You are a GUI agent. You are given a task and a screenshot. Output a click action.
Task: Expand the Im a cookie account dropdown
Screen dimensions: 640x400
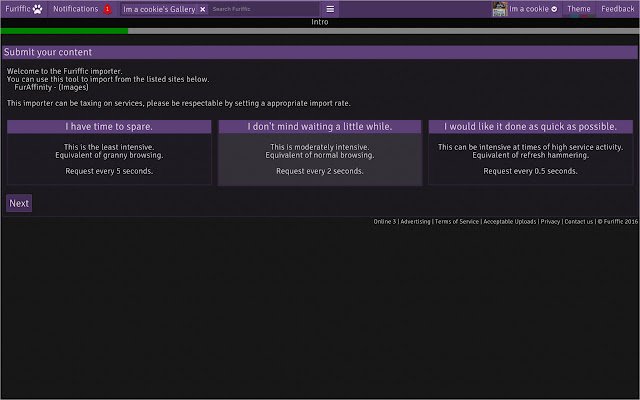click(x=554, y=9)
